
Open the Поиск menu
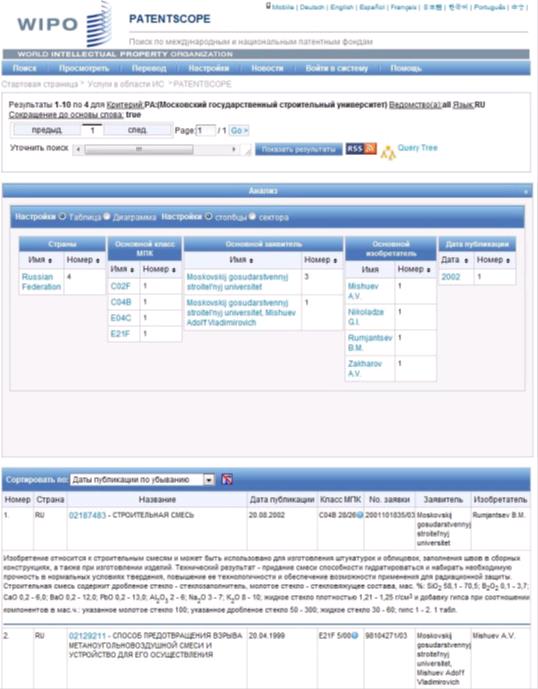point(25,68)
